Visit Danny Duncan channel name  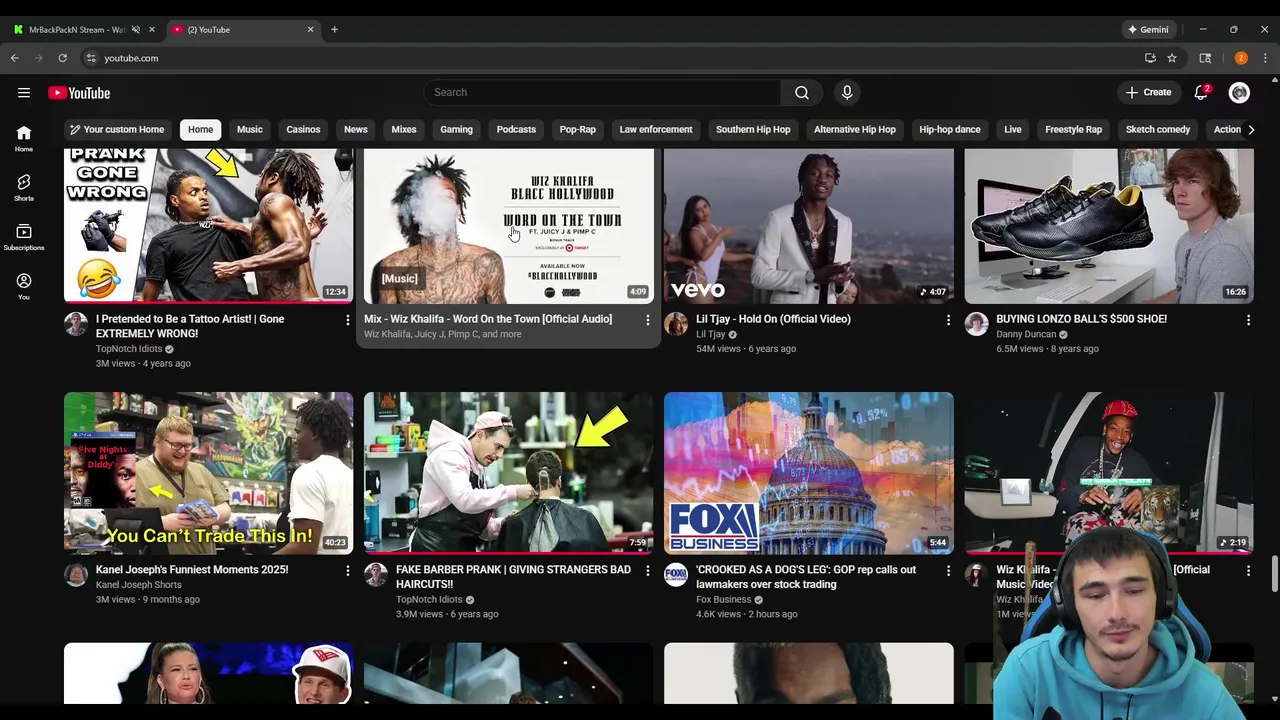(1026, 334)
